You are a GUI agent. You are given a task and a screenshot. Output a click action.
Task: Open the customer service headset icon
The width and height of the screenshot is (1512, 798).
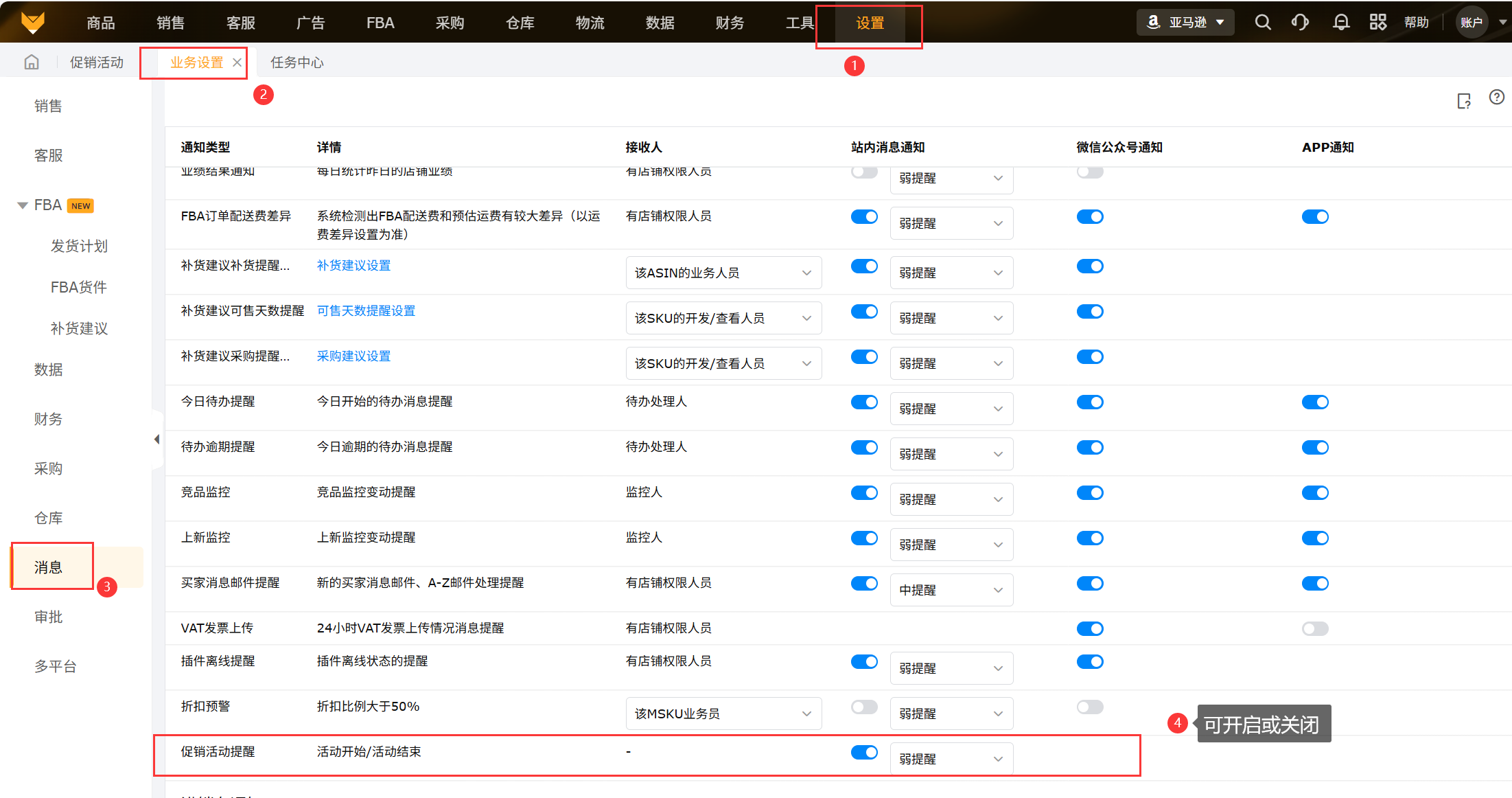(x=1299, y=23)
